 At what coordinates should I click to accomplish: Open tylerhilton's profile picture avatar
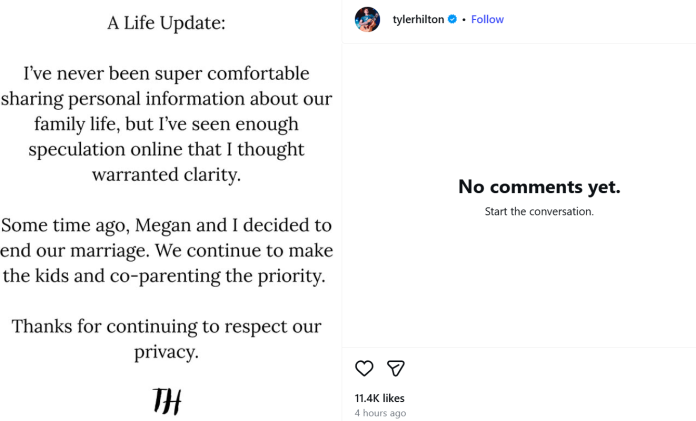pyautogui.click(x=367, y=19)
